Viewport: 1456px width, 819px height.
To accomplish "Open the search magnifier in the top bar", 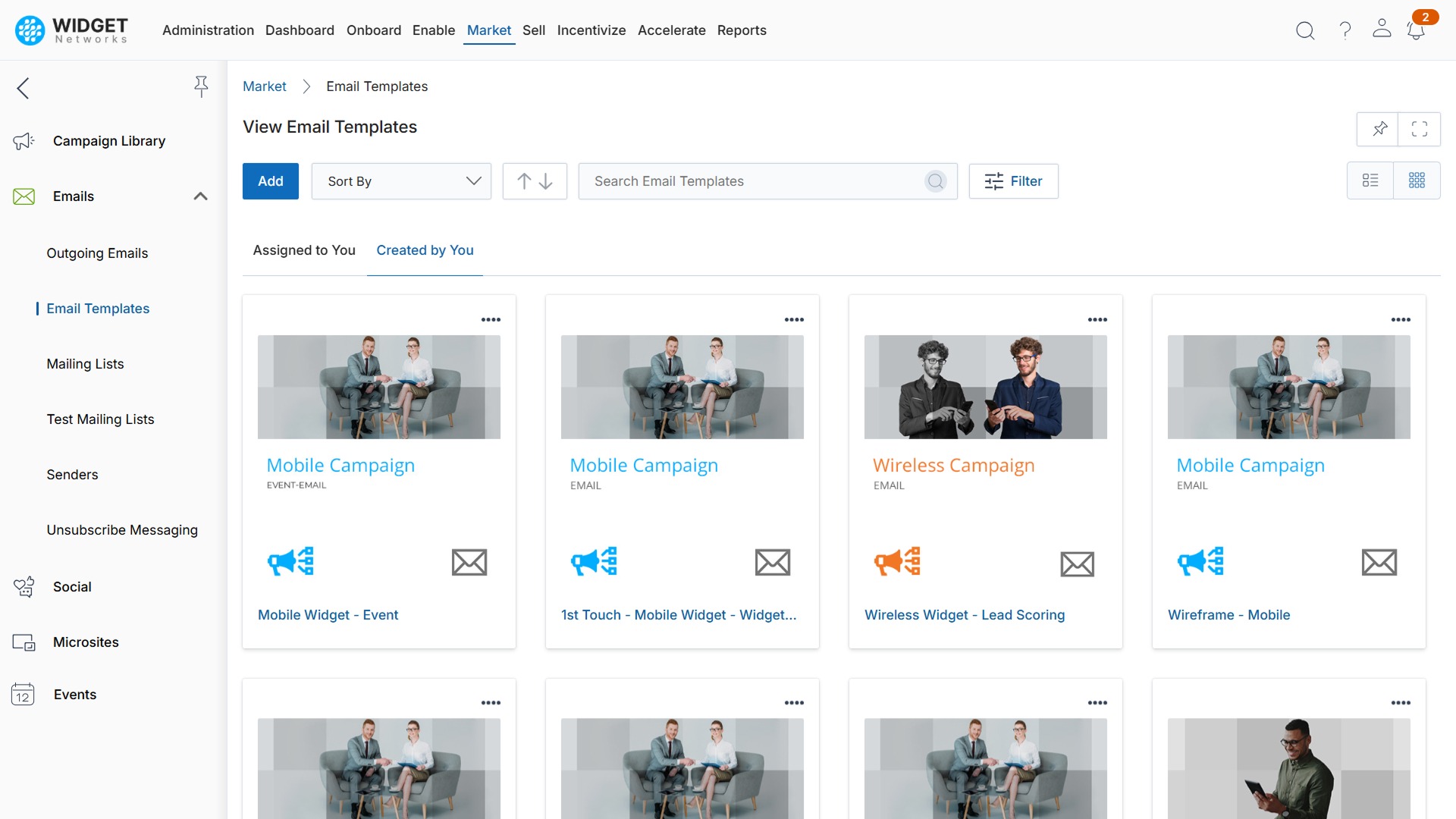I will [1305, 30].
